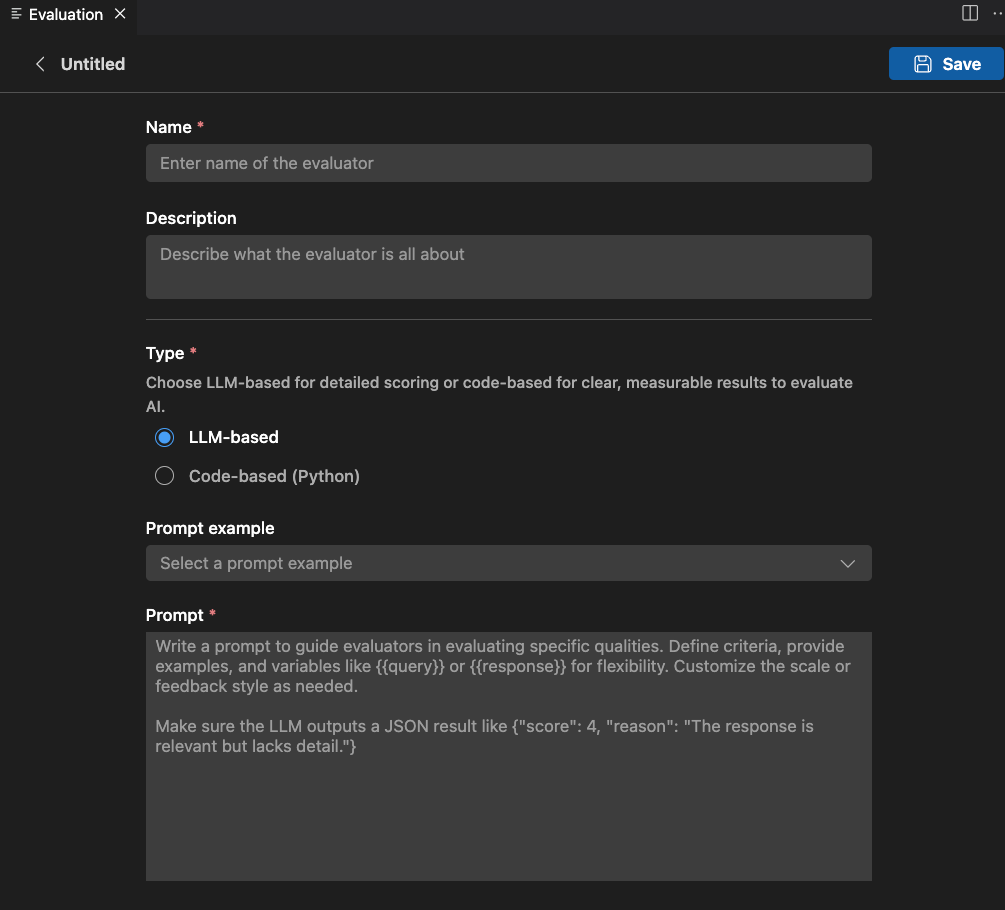Click the back chevron beside Untitled
The height and width of the screenshot is (910, 1005).
pyautogui.click(x=39, y=63)
